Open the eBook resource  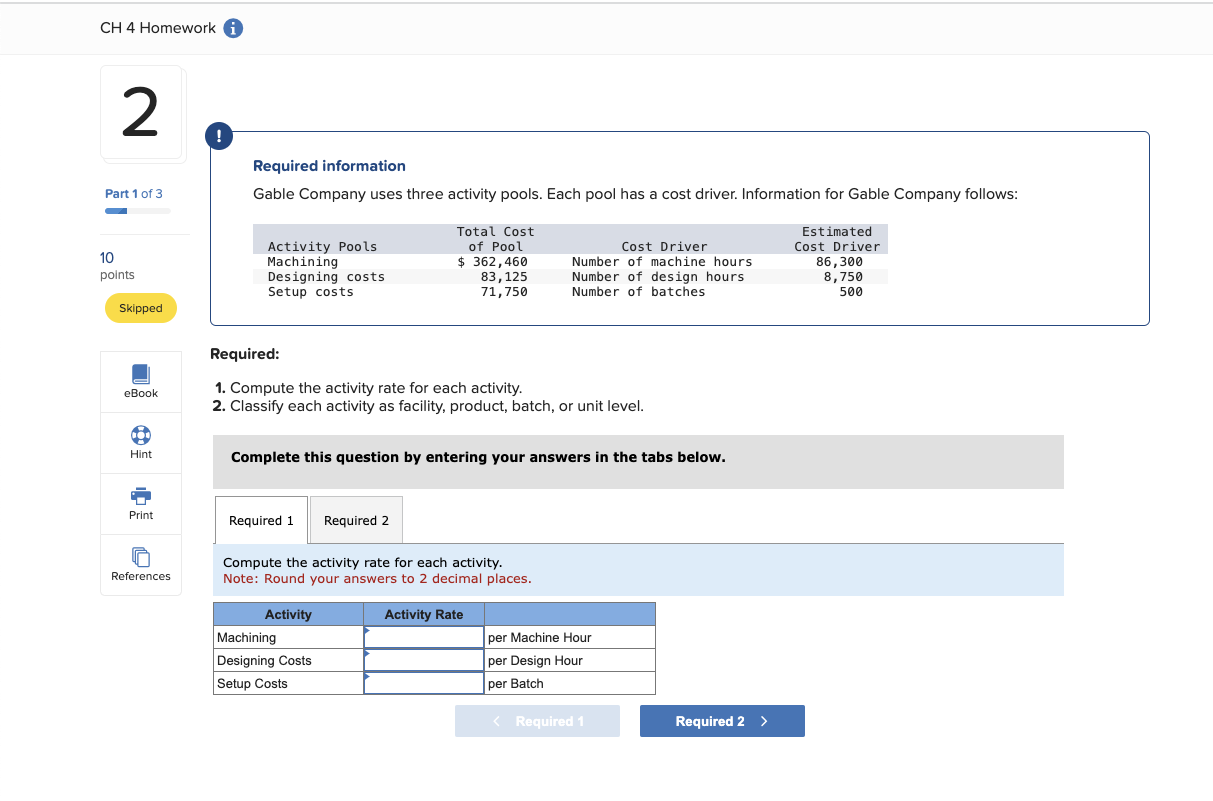[x=140, y=380]
